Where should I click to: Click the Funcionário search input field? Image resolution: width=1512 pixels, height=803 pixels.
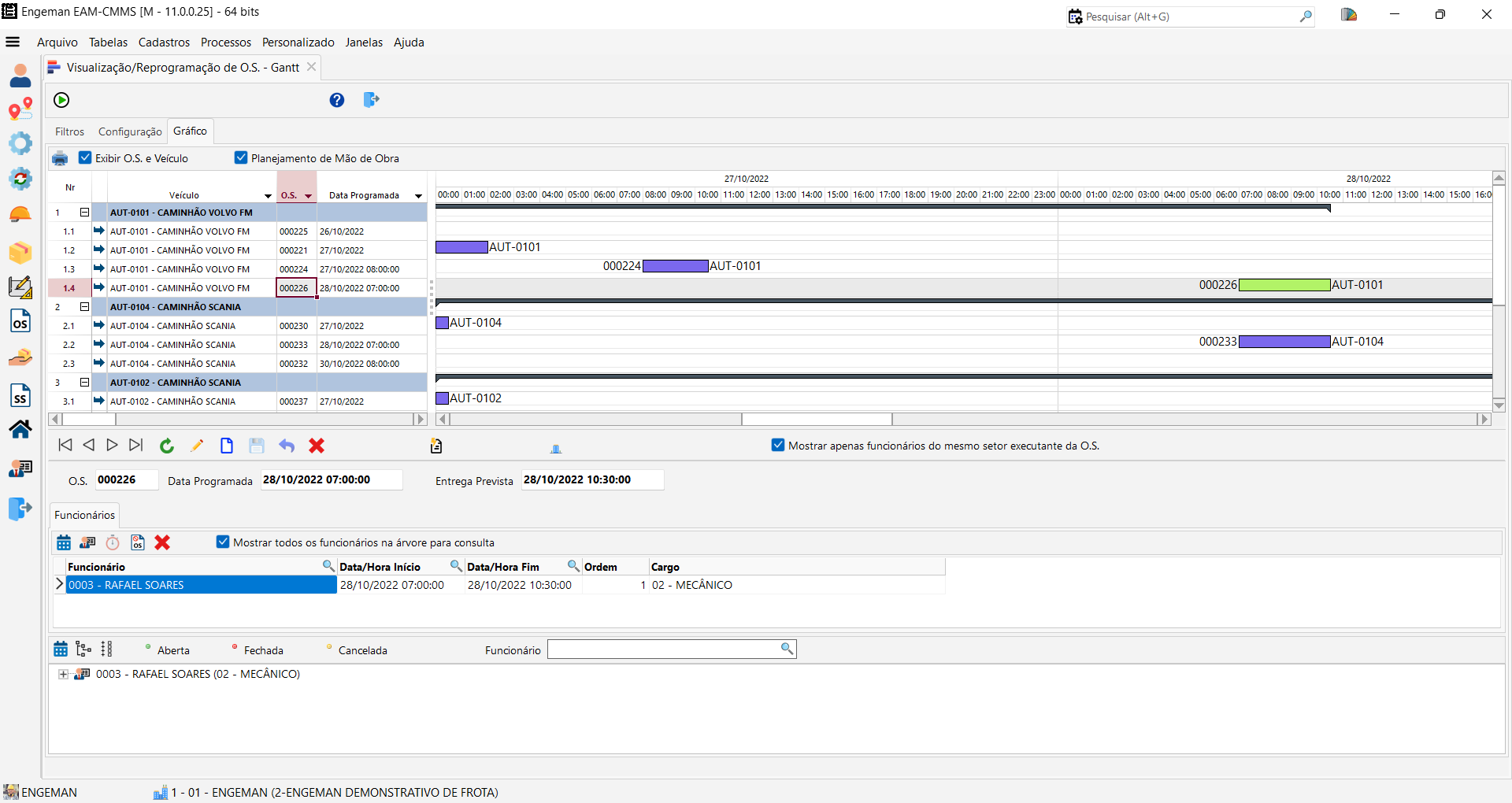click(x=663, y=649)
